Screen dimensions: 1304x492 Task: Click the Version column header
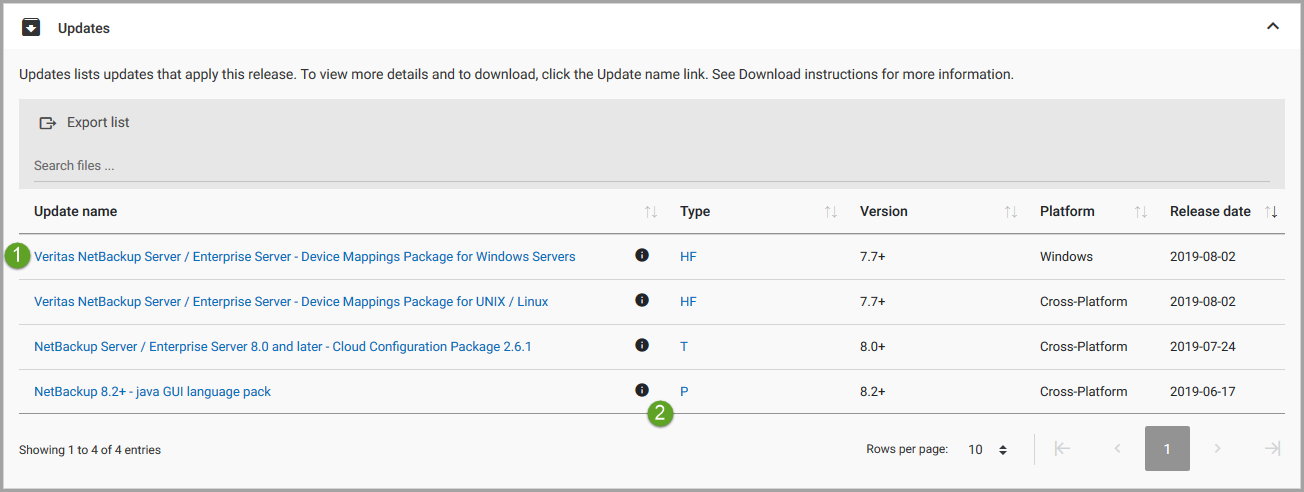(884, 212)
